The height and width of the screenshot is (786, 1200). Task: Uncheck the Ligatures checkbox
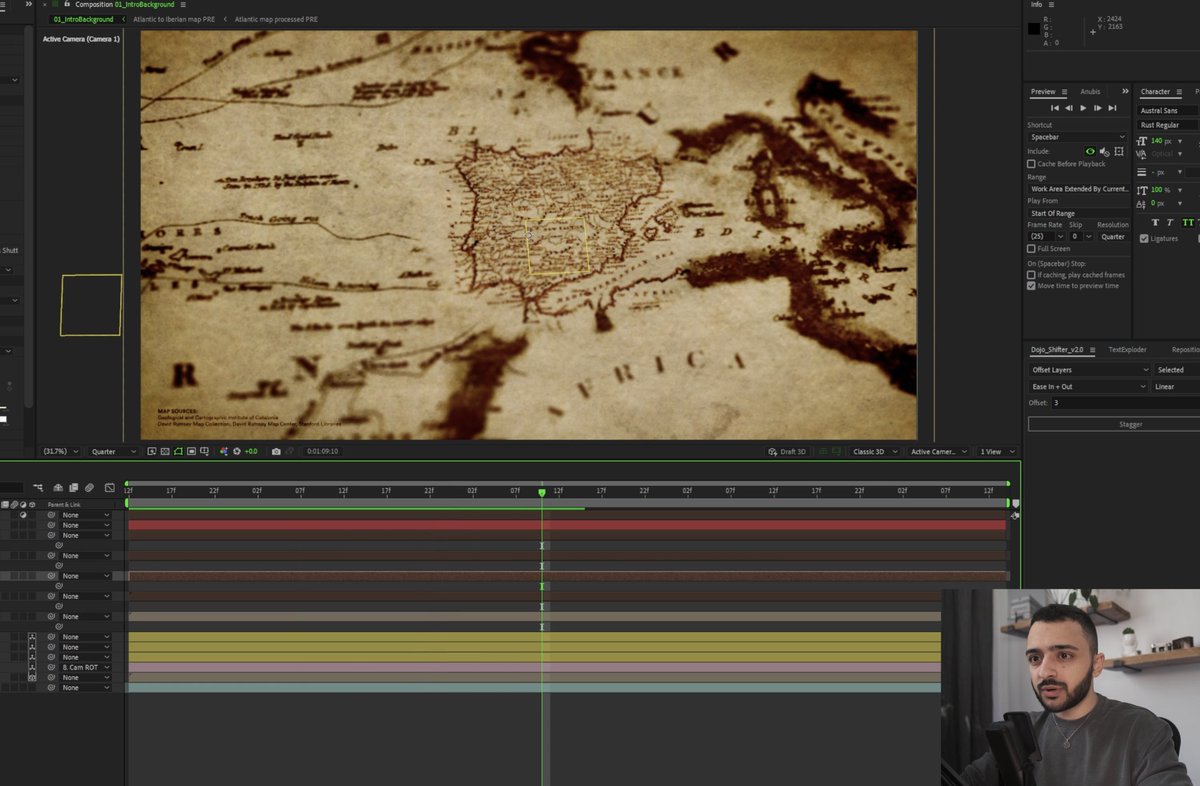pyautogui.click(x=1145, y=238)
